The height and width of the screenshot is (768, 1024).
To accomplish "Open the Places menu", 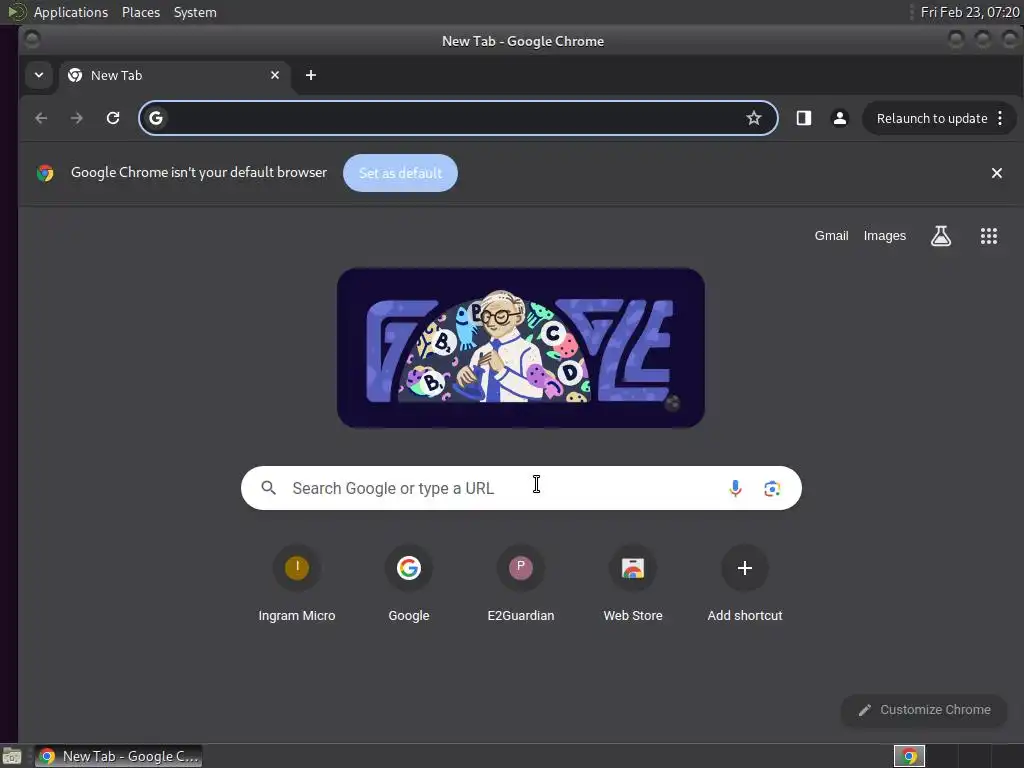I will [141, 12].
